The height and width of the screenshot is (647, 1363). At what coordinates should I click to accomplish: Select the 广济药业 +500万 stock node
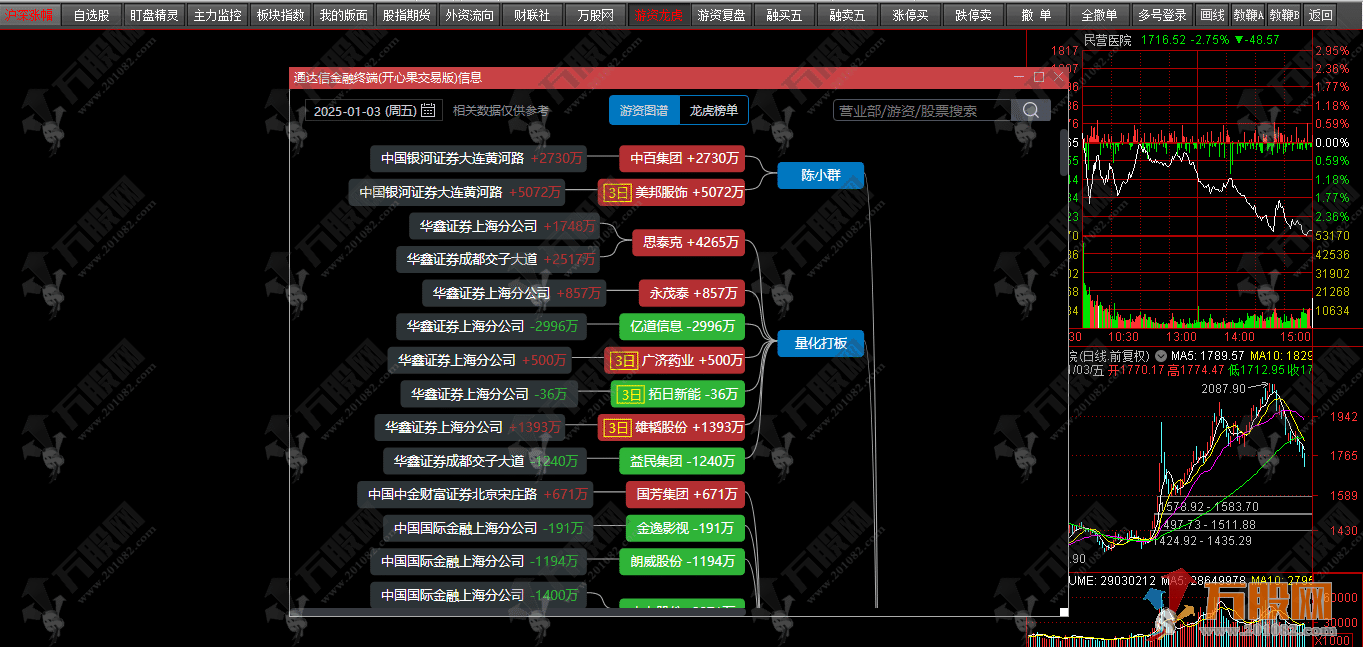coord(676,360)
